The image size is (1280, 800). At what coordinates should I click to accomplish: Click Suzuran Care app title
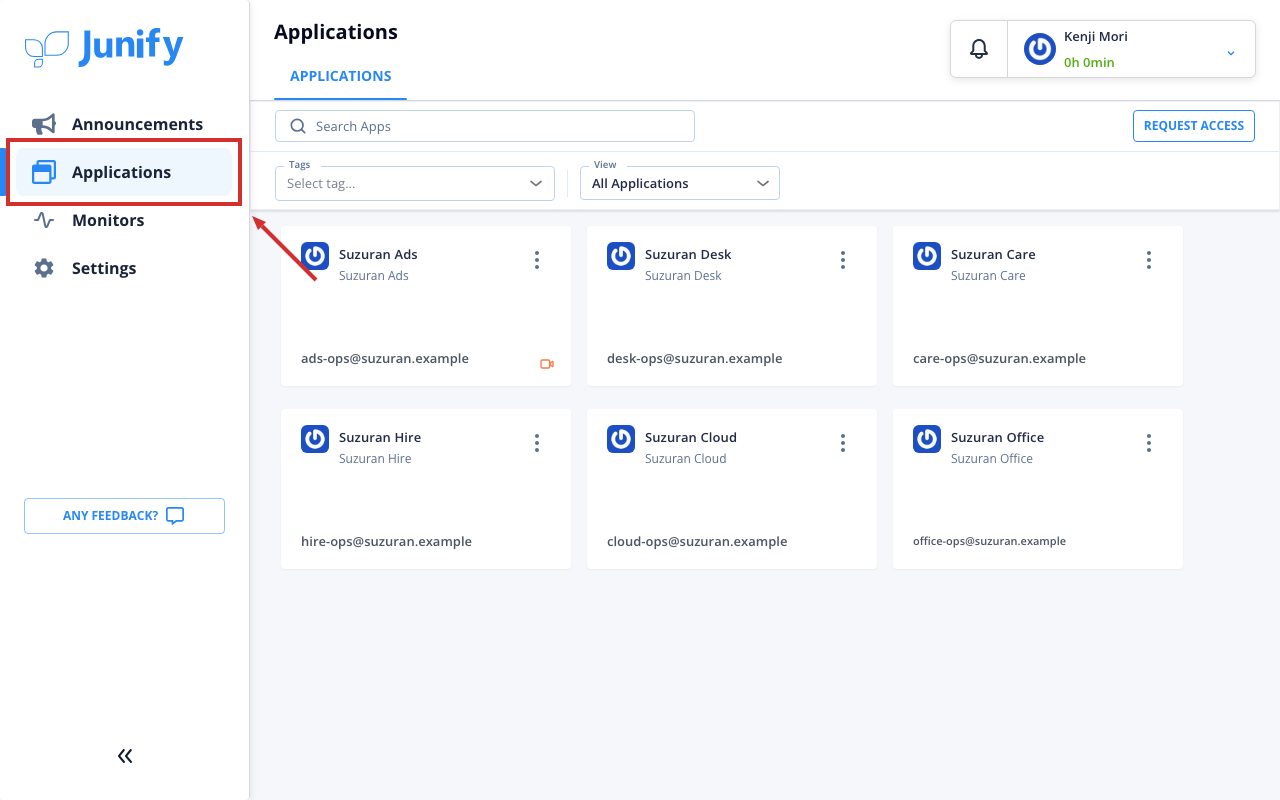tap(993, 254)
